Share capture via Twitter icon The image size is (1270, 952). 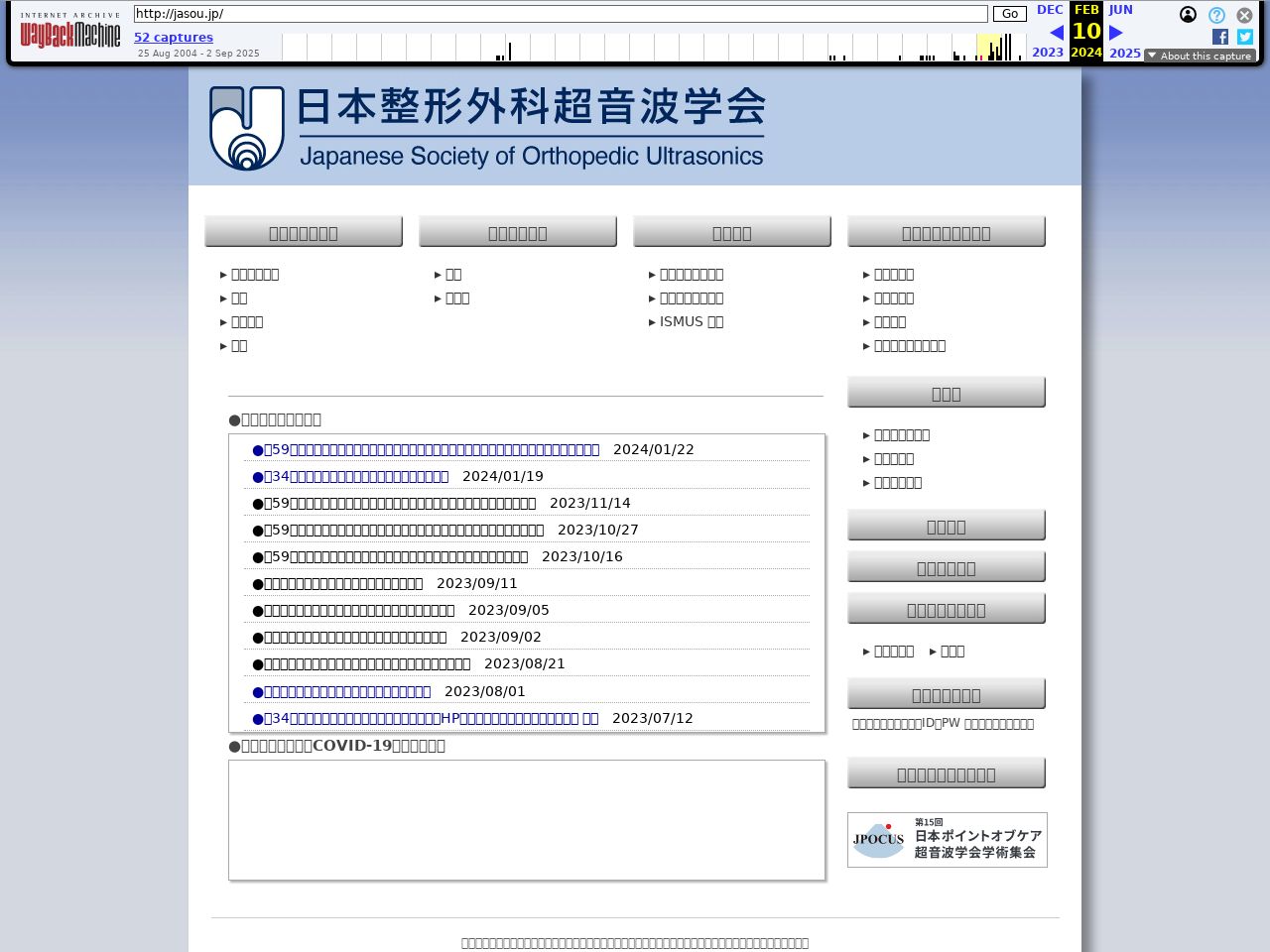click(1245, 37)
